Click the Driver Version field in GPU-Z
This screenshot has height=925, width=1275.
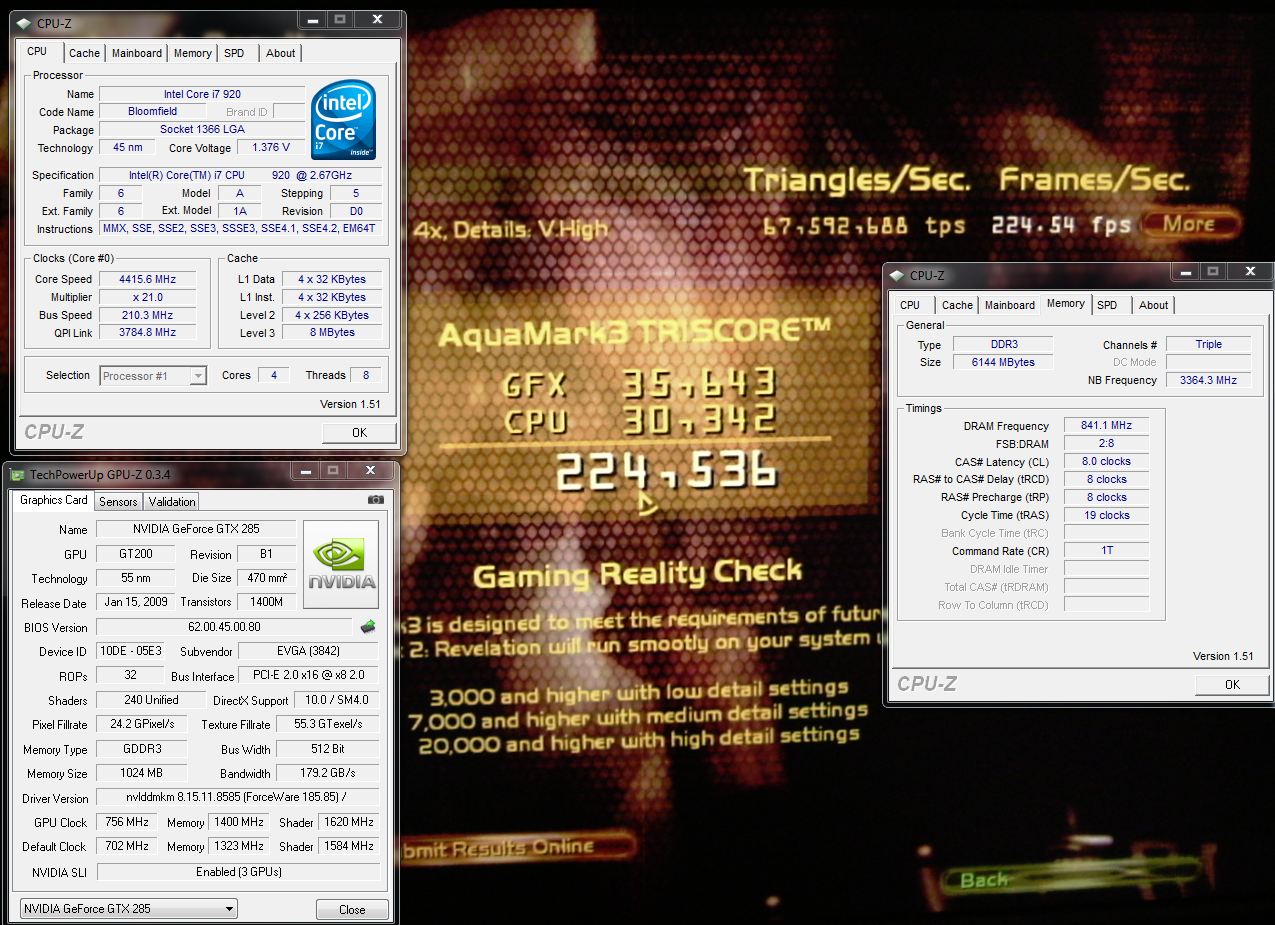[238, 798]
